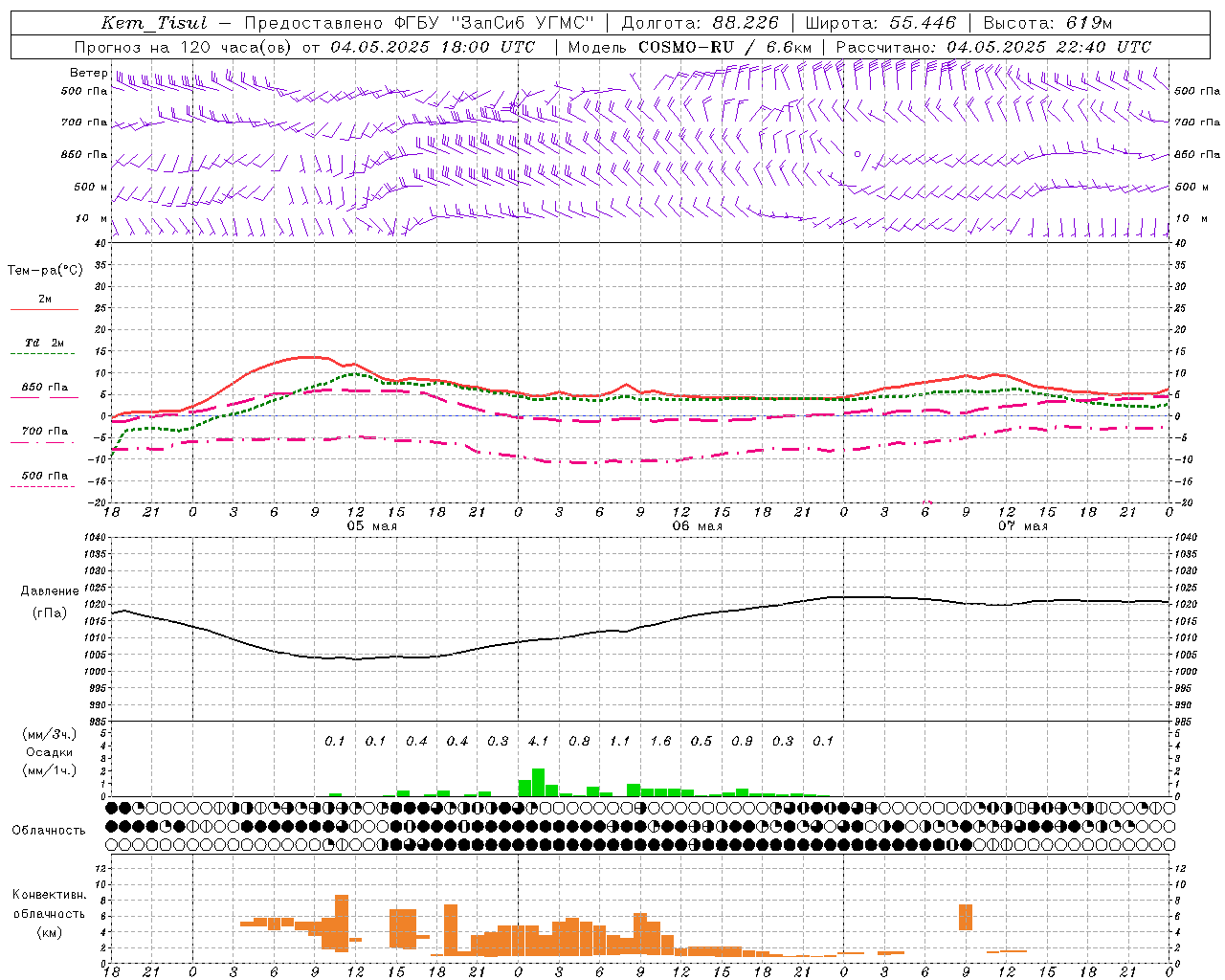Select the 'Долгота: 88.226' header field
The width and height of the screenshot is (1225, 980).
click(701, 23)
